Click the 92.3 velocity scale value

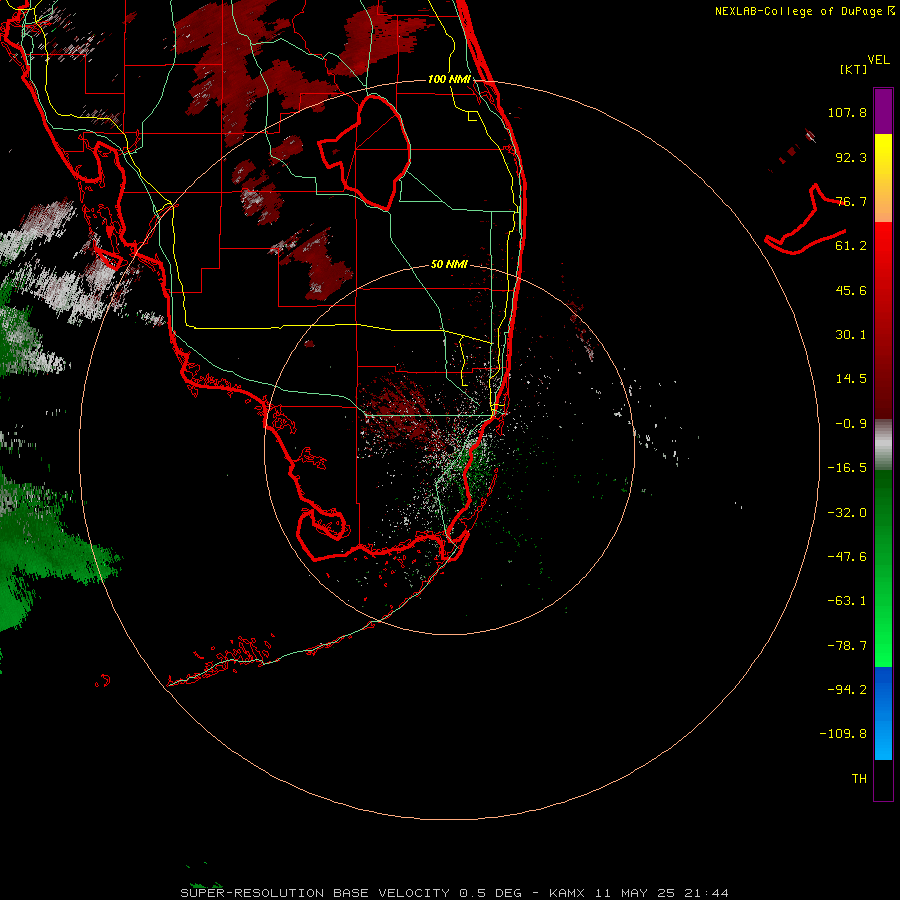[851, 157]
